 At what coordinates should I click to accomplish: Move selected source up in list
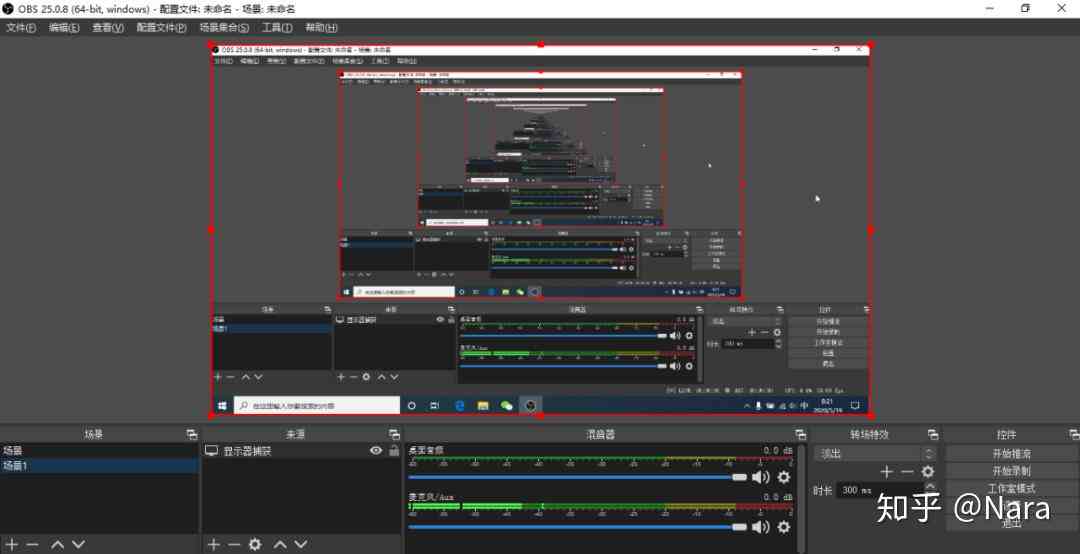280,544
